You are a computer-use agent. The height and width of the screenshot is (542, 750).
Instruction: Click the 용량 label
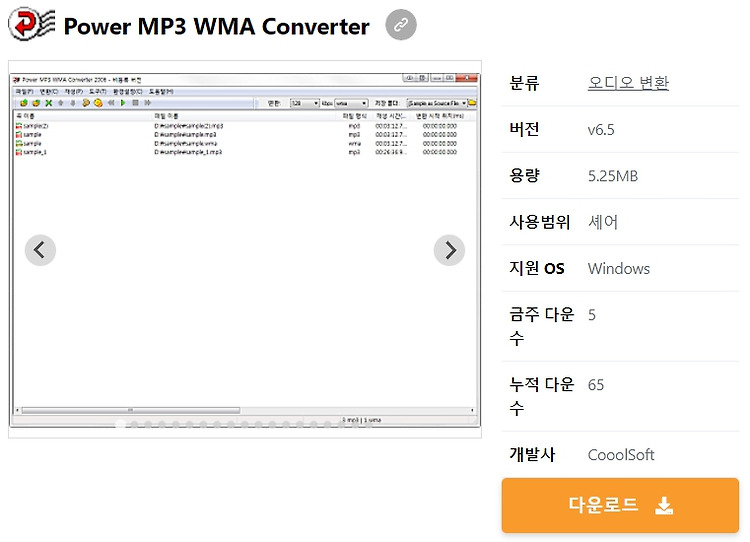[524, 176]
